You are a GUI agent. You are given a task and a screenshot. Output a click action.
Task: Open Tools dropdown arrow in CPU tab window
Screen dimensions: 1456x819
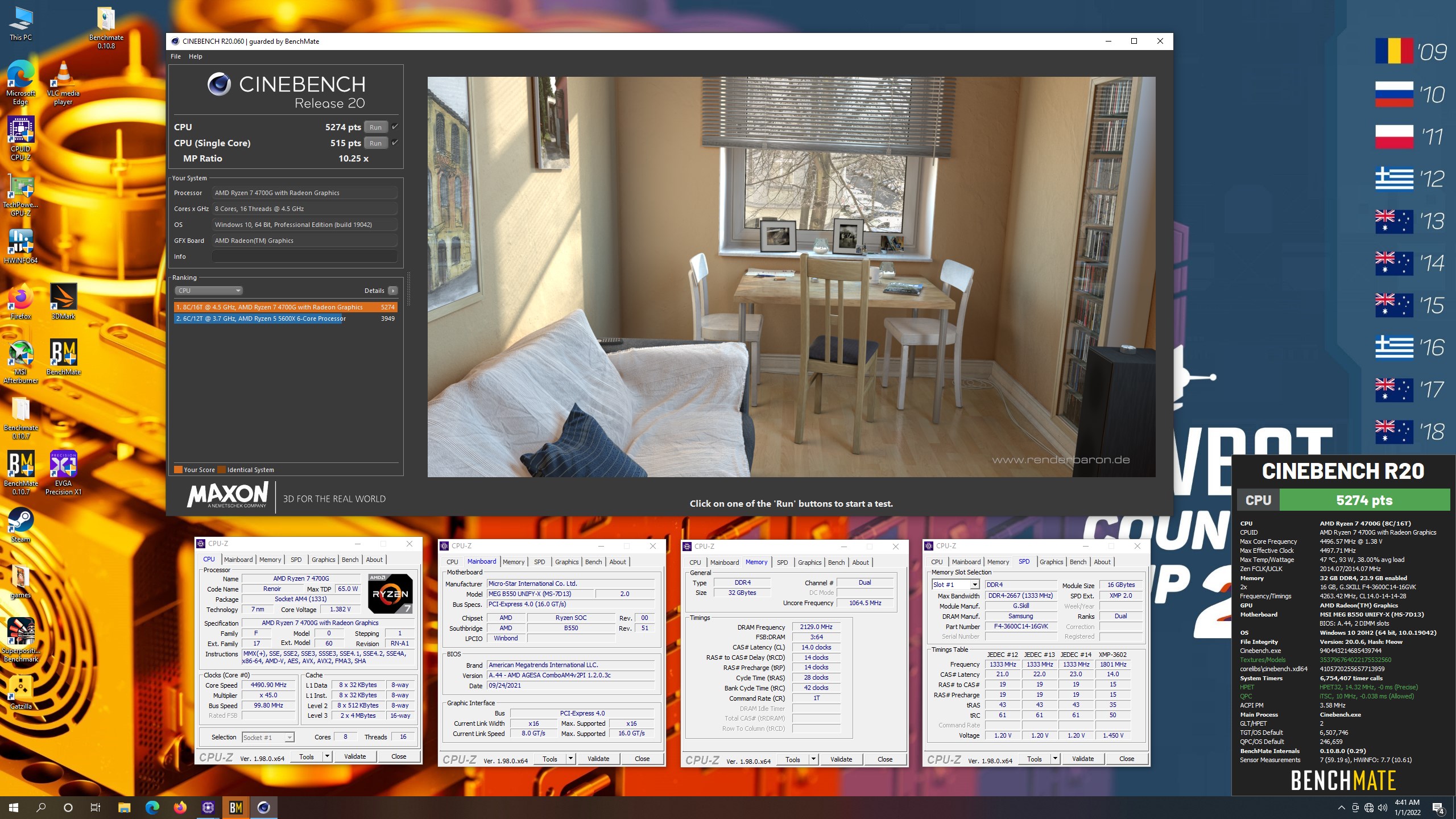pos(327,756)
